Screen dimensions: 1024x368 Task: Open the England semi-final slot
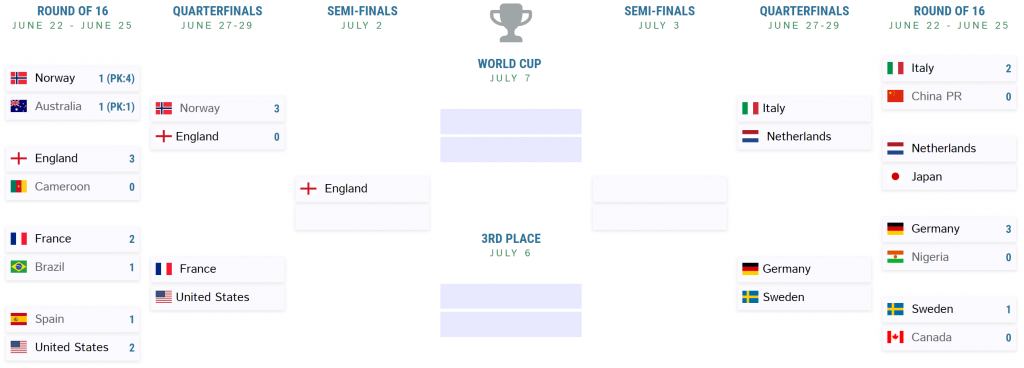[x=362, y=189]
